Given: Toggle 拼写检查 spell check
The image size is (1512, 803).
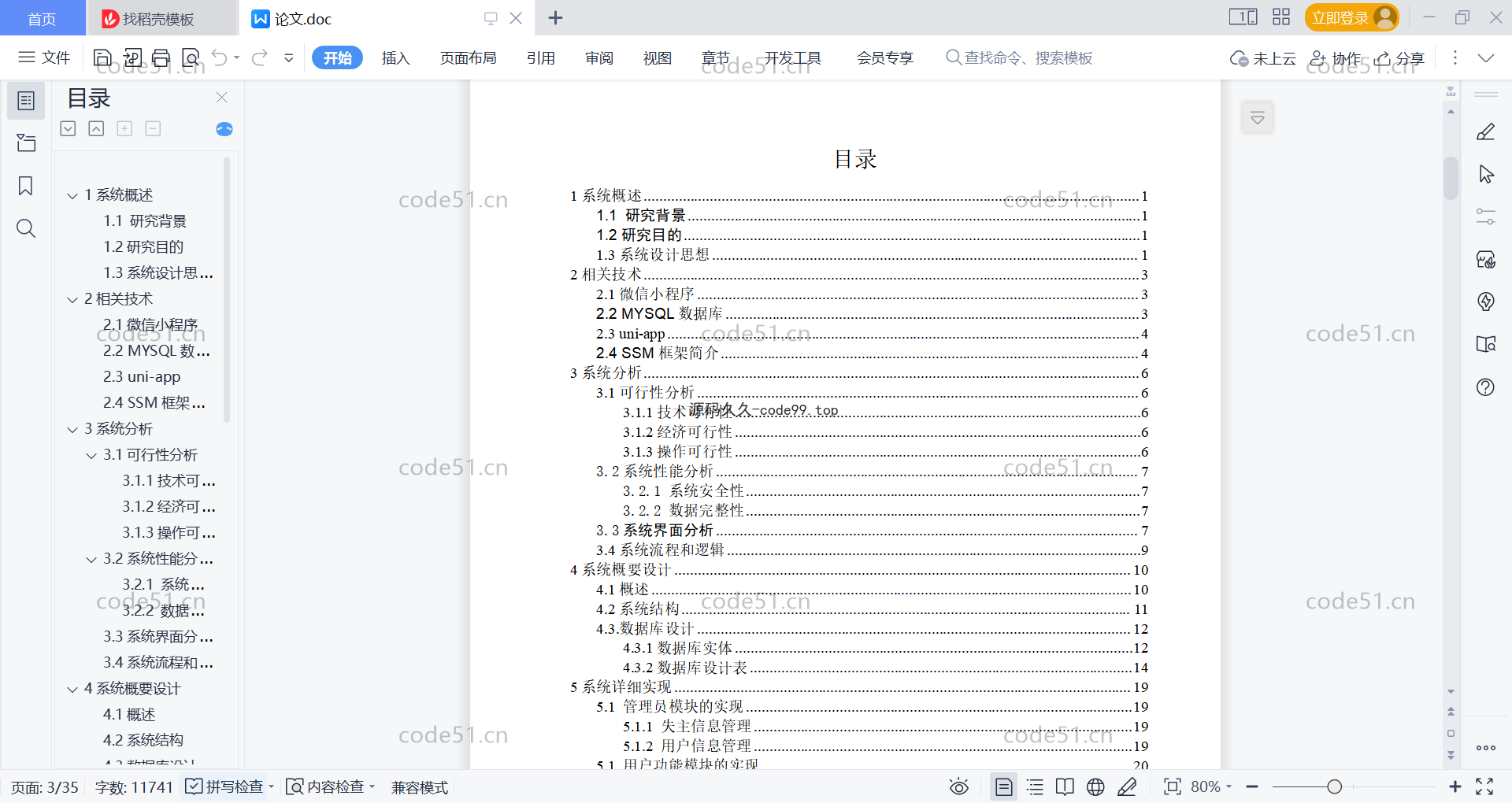Looking at the screenshot, I should 224,786.
